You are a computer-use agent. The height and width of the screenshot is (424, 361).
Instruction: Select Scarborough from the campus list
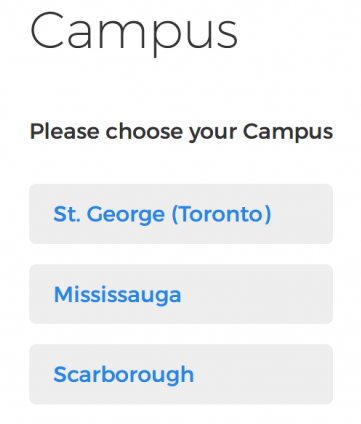[181, 374]
